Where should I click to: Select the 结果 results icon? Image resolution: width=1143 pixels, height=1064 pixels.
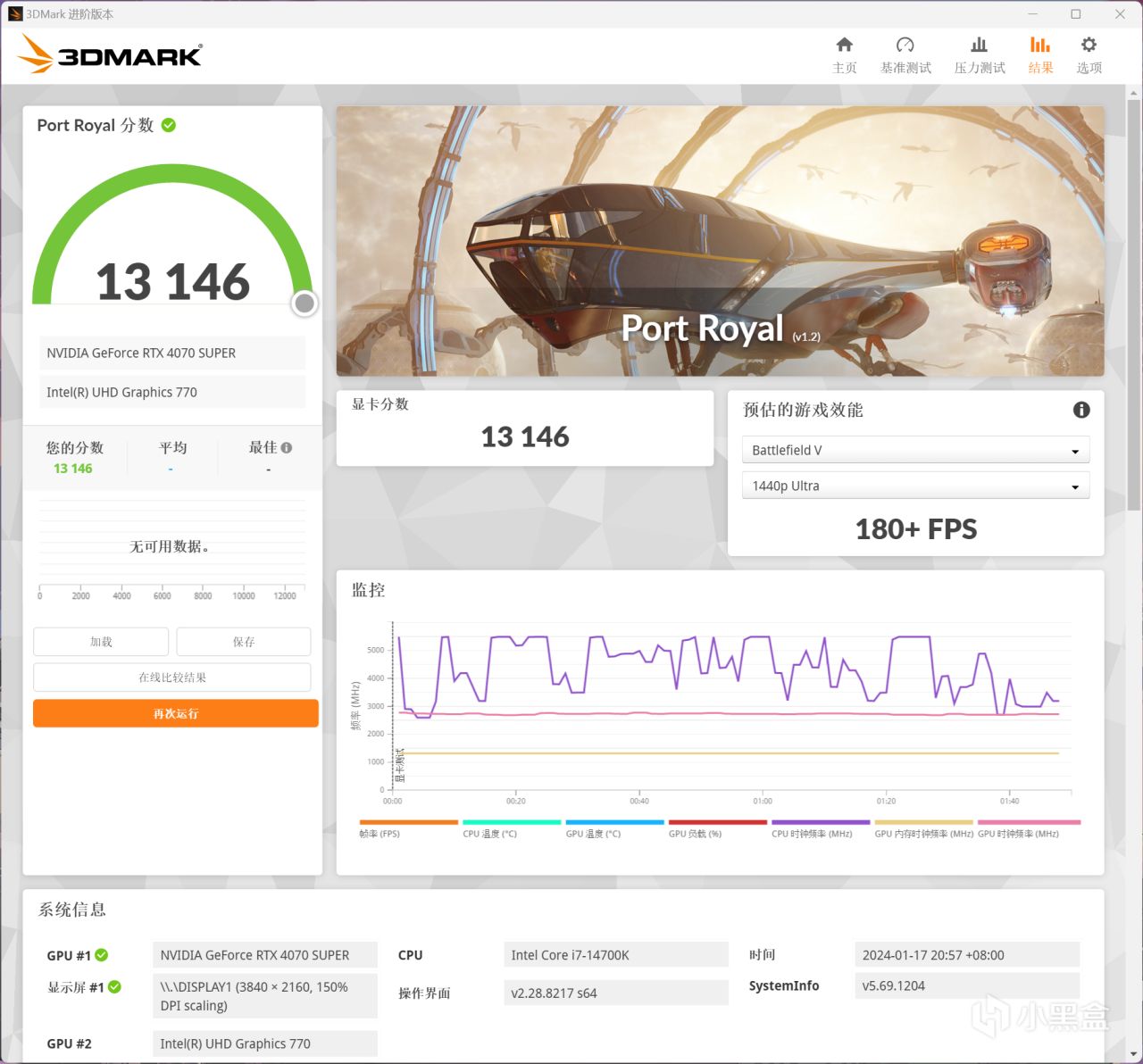point(1040,45)
